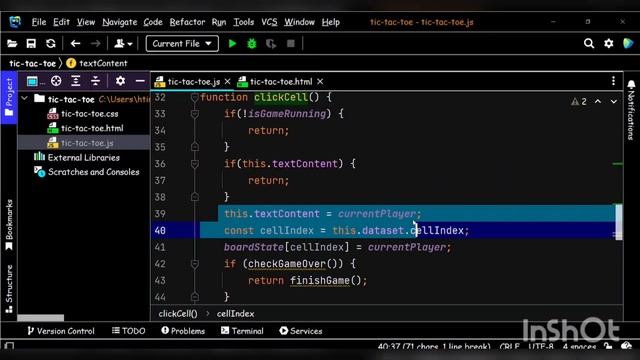Click Collapse All in project panel
This screenshot has width=640, height=360.
click(x=95, y=81)
